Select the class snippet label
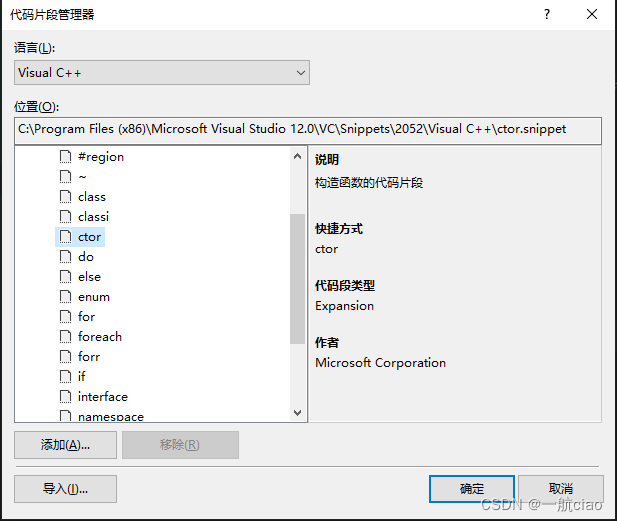The image size is (617, 521). (92, 197)
